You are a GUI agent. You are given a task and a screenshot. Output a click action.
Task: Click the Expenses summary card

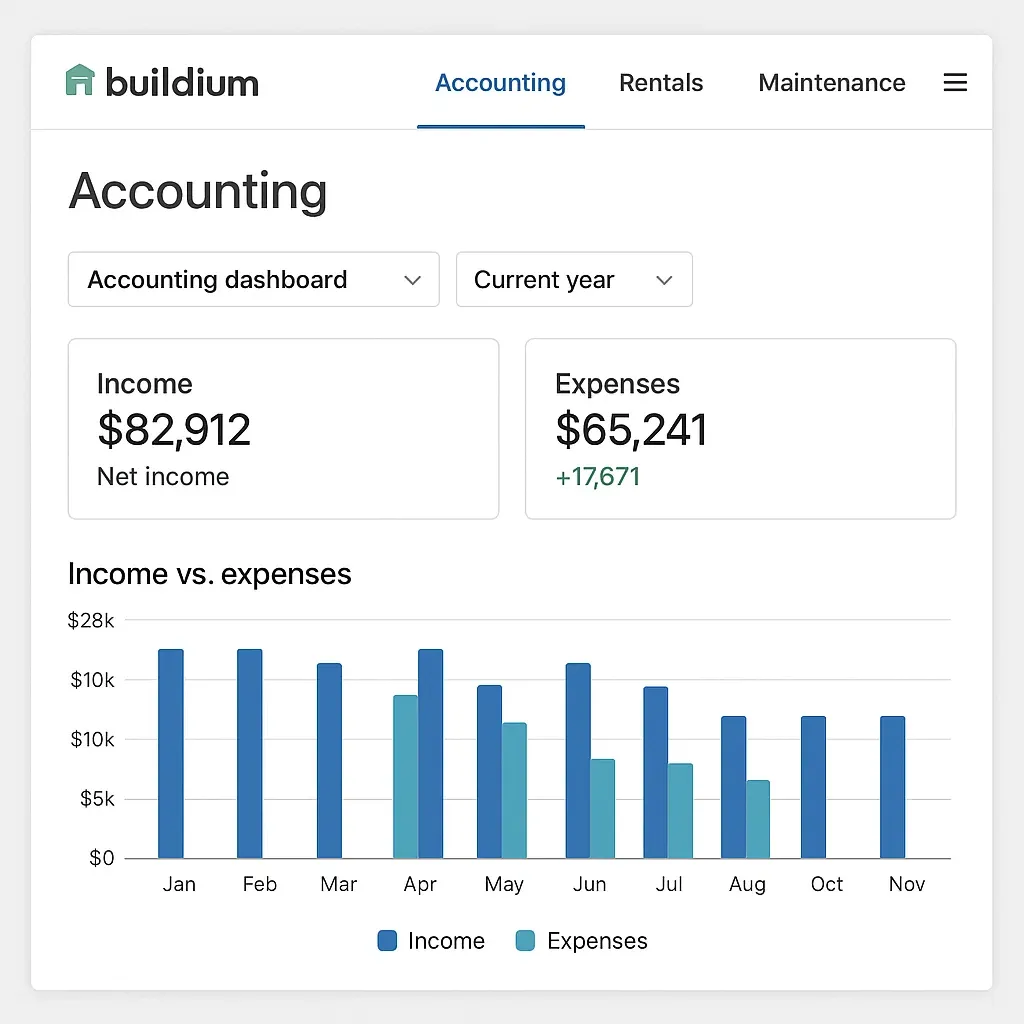(x=741, y=428)
